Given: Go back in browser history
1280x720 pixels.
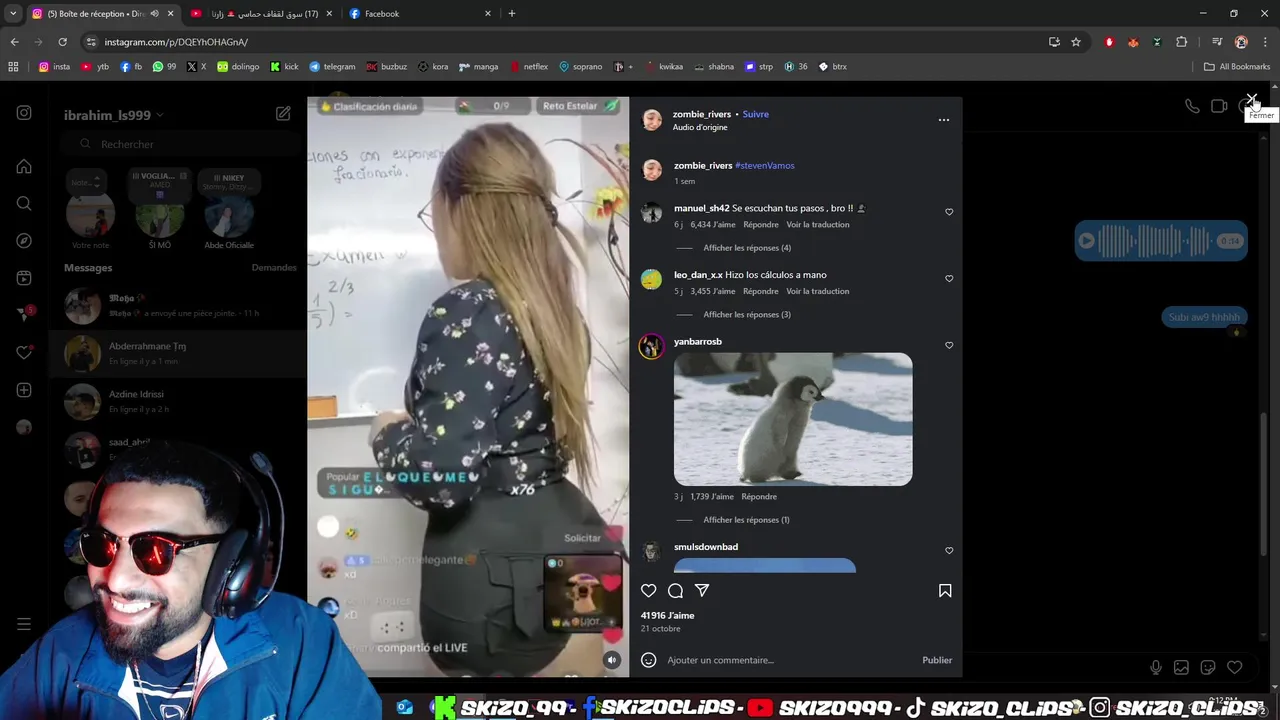Looking at the screenshot, I should tap(14, 42).
